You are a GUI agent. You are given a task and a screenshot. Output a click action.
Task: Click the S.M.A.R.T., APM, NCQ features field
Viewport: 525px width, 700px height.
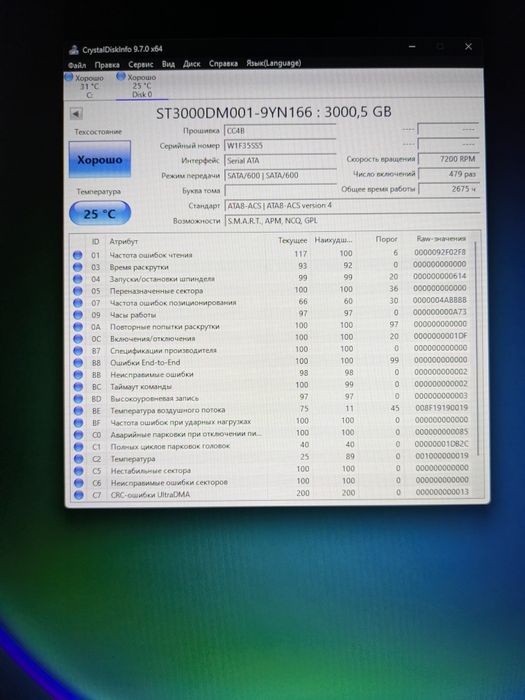pos(352,221)
